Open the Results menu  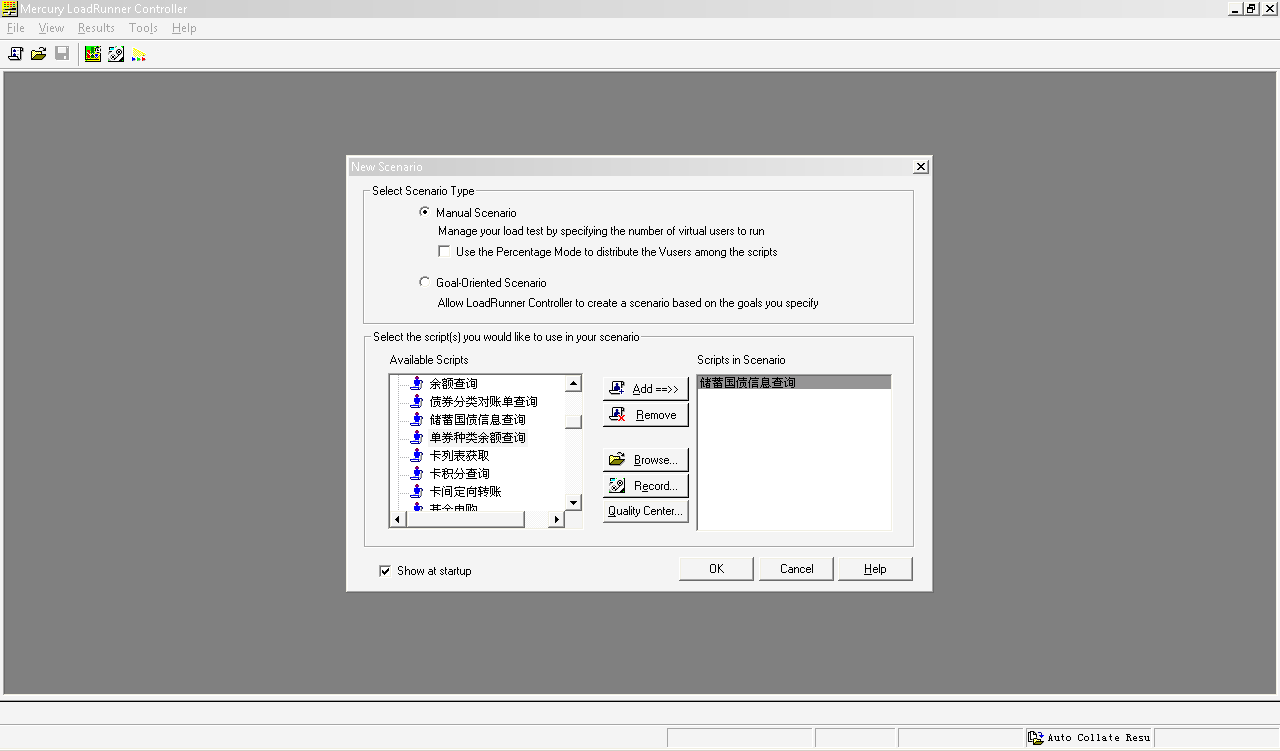pos(96,28)
